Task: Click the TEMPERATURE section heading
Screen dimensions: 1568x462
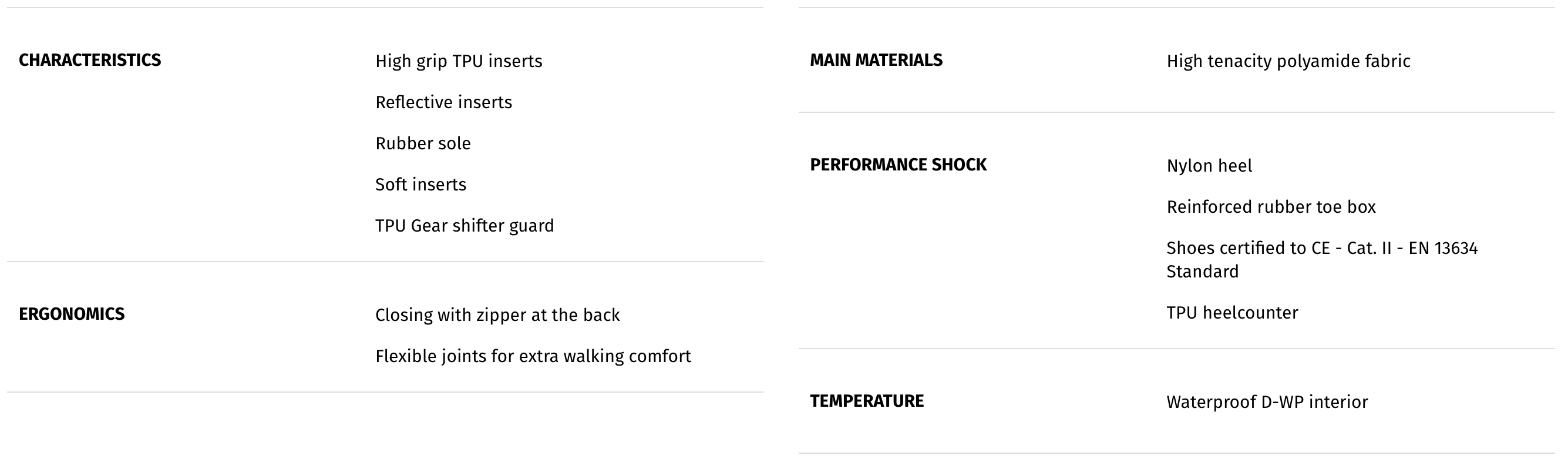Action: click(x=867, y=401)
